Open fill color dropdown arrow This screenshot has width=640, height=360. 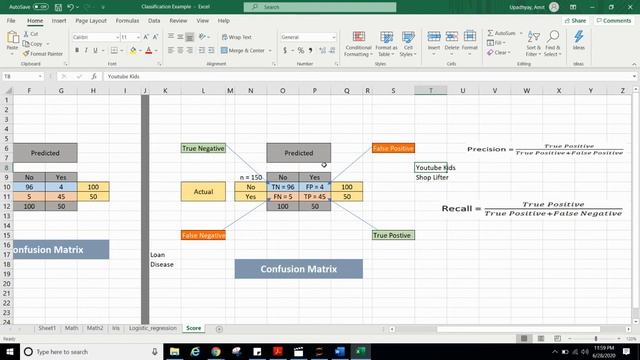click(x=140, y=51)
